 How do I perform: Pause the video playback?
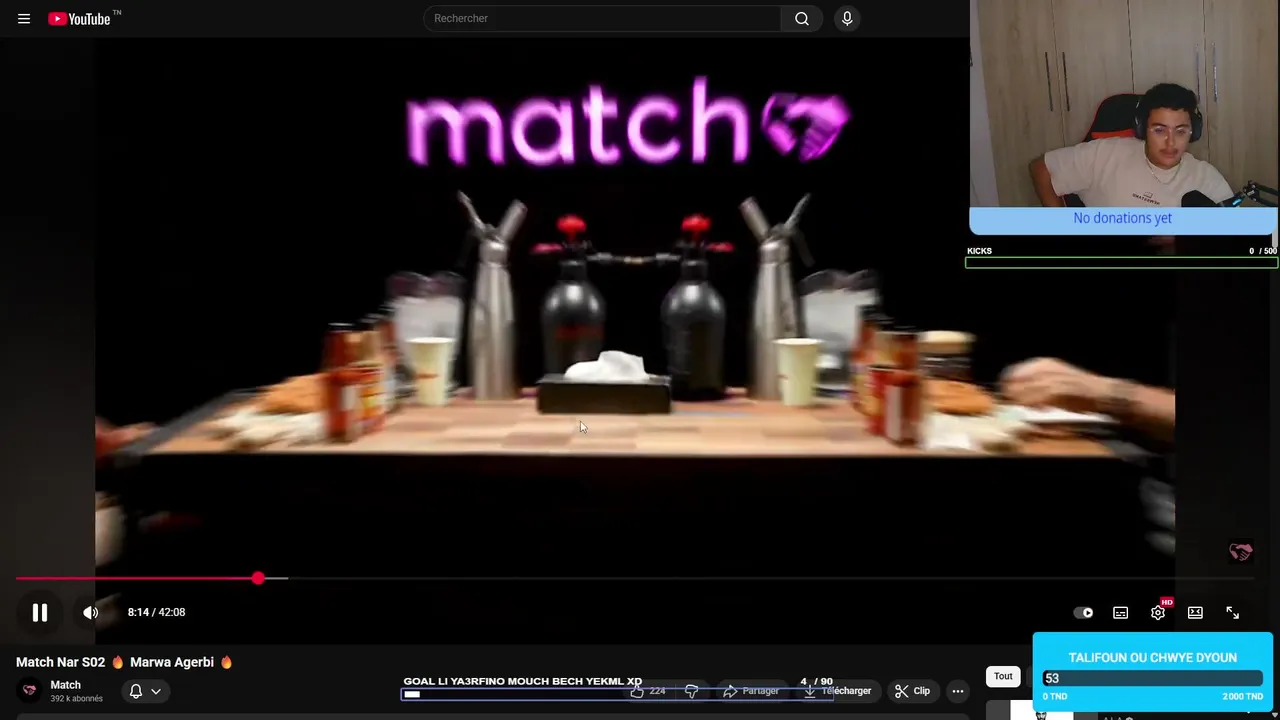pyautogui.click(x=40, y=613)
